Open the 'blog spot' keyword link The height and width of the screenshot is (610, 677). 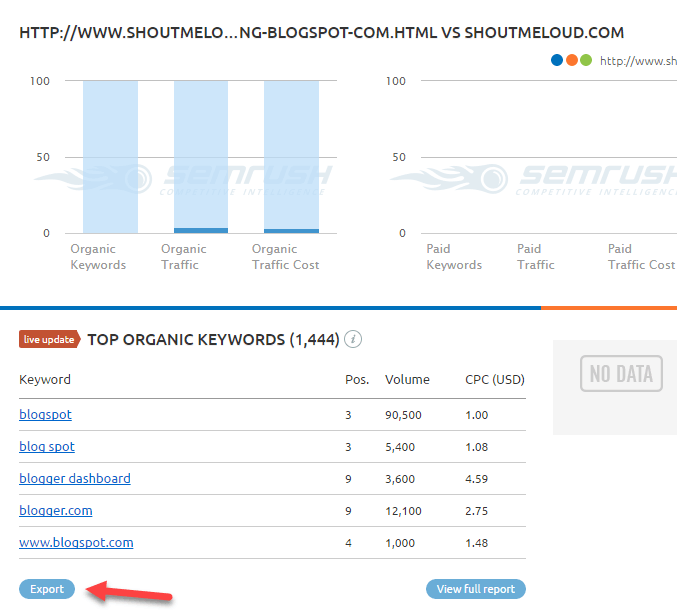47,446
